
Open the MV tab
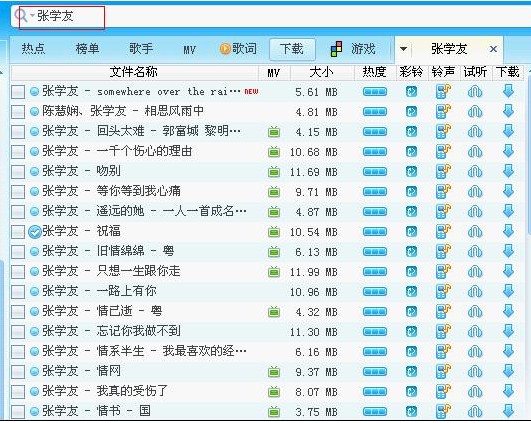click(x=189, y=50)
